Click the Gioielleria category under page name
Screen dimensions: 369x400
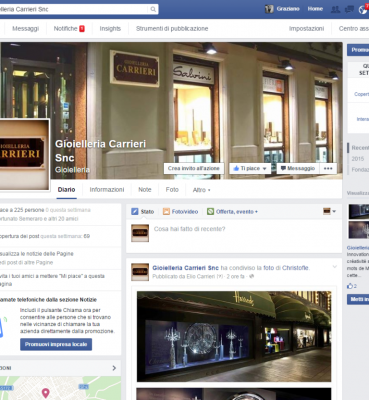tap(72, 170)
